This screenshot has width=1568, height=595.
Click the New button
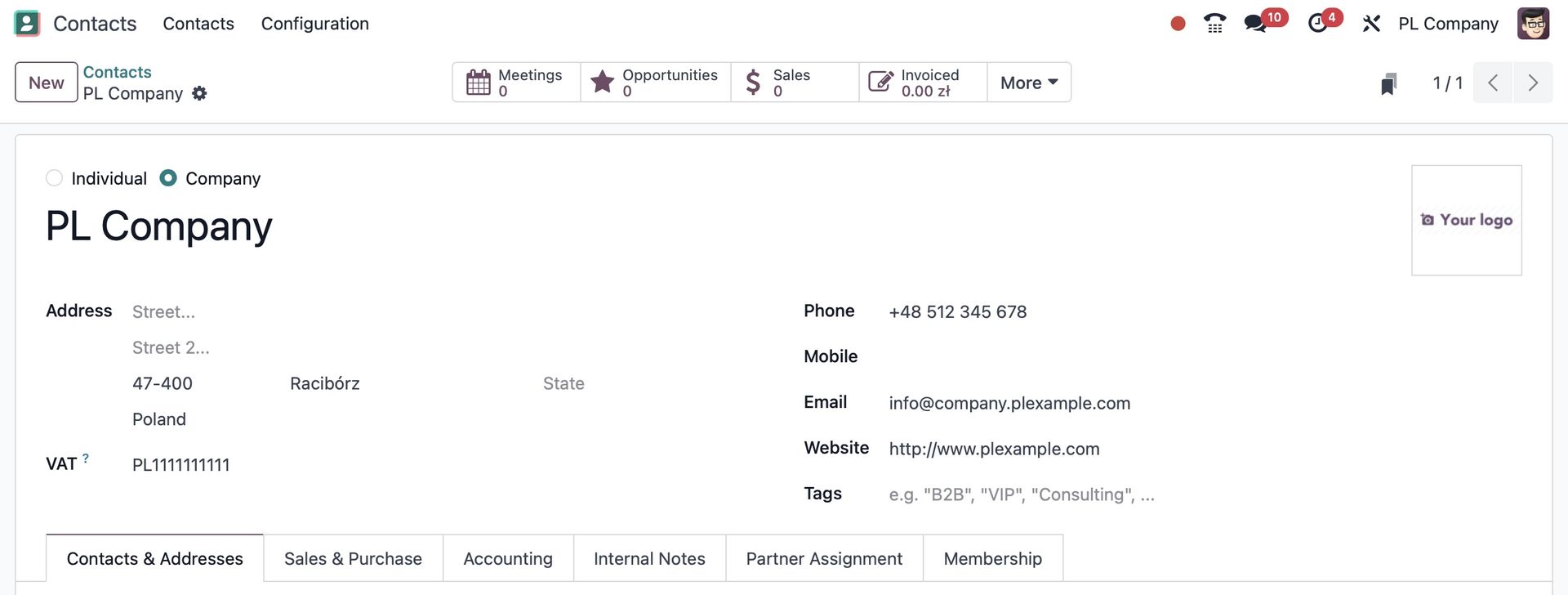pyautogui.click(x=47, y=83)
